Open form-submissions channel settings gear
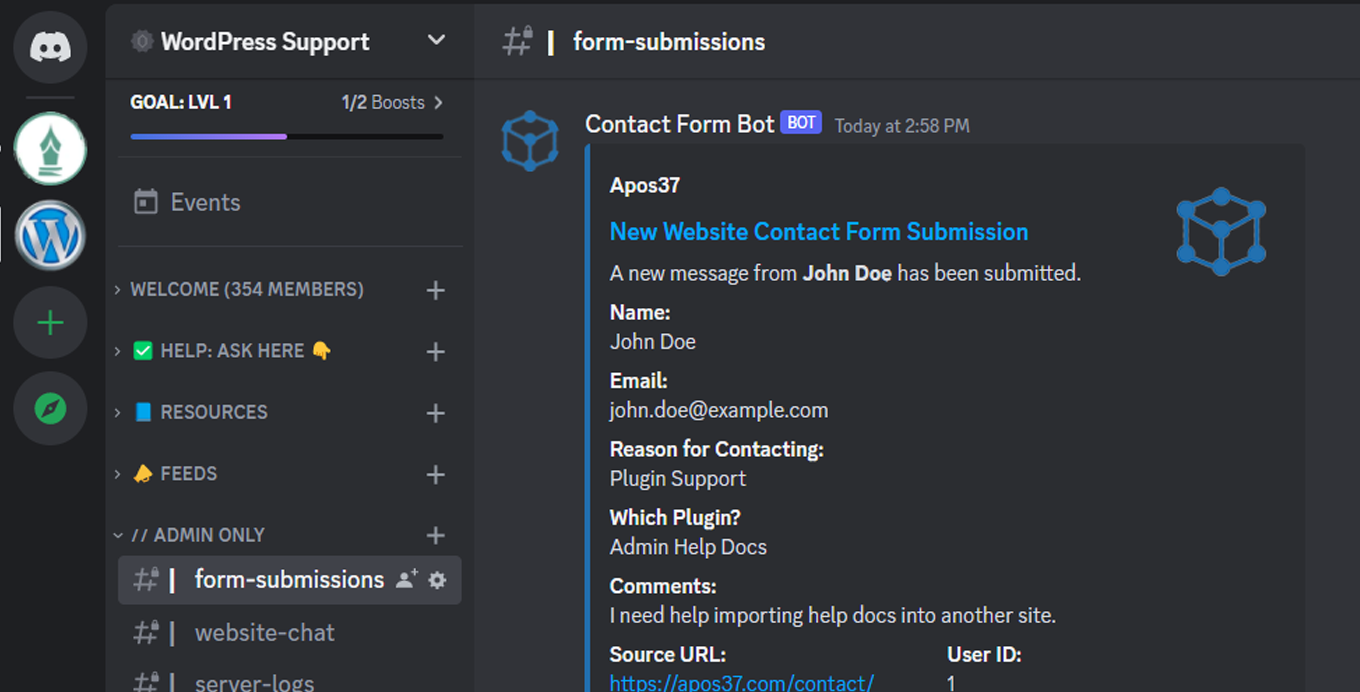Viewport: 1360px width, 692px height. click(437, 580)
